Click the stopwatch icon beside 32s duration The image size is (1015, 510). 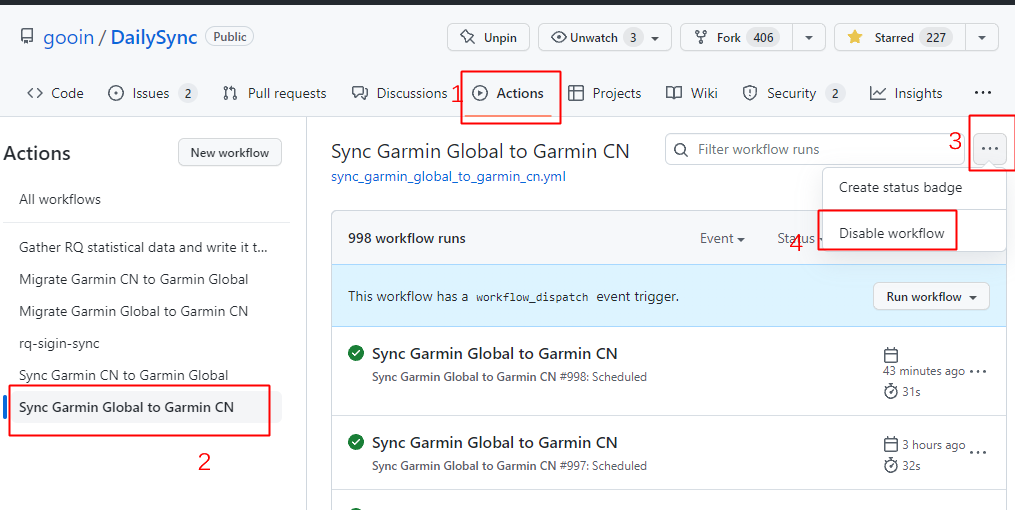click(x=891, y=465)
